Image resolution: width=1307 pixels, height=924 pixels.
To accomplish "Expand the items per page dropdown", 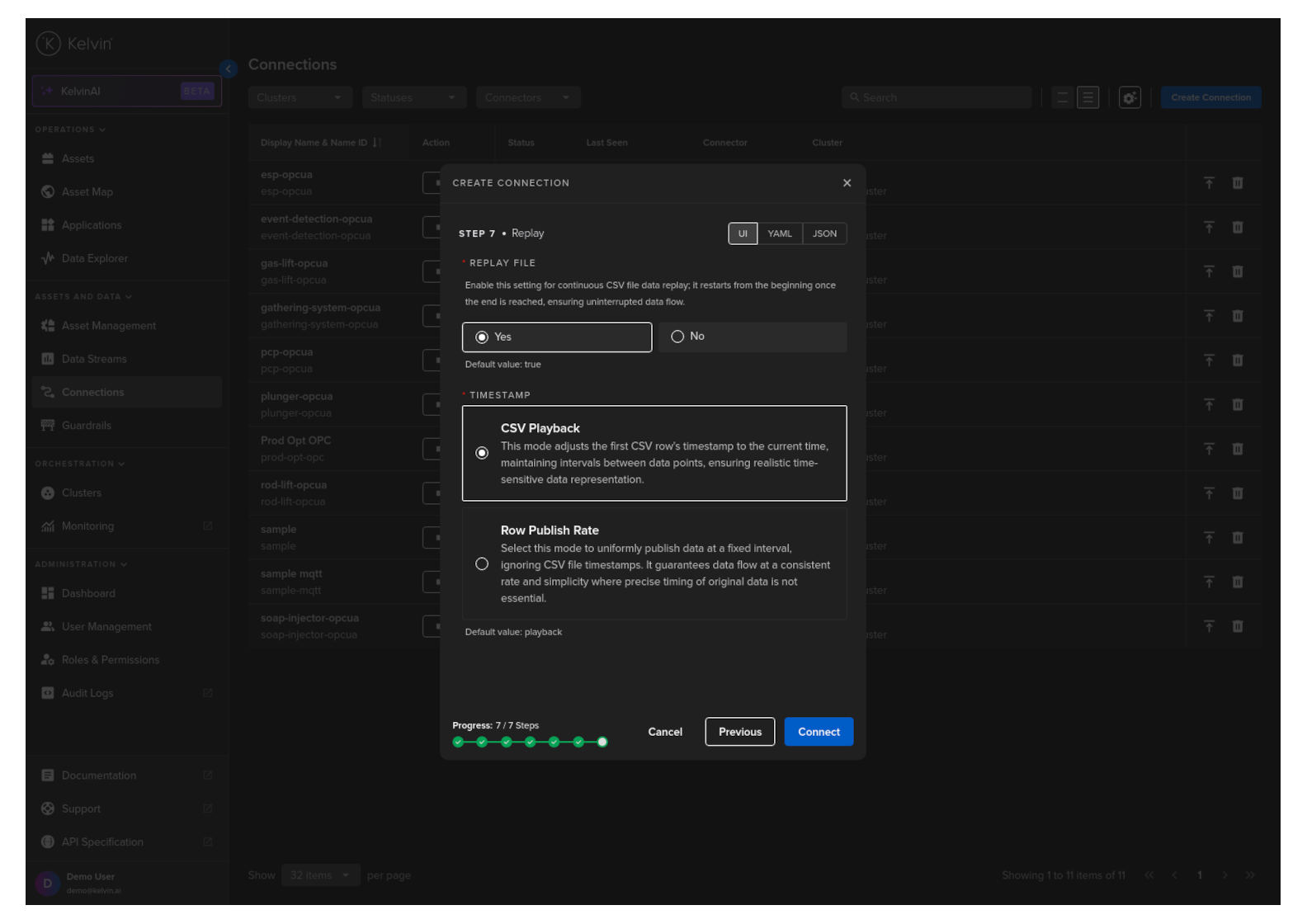I will [319, 875].
